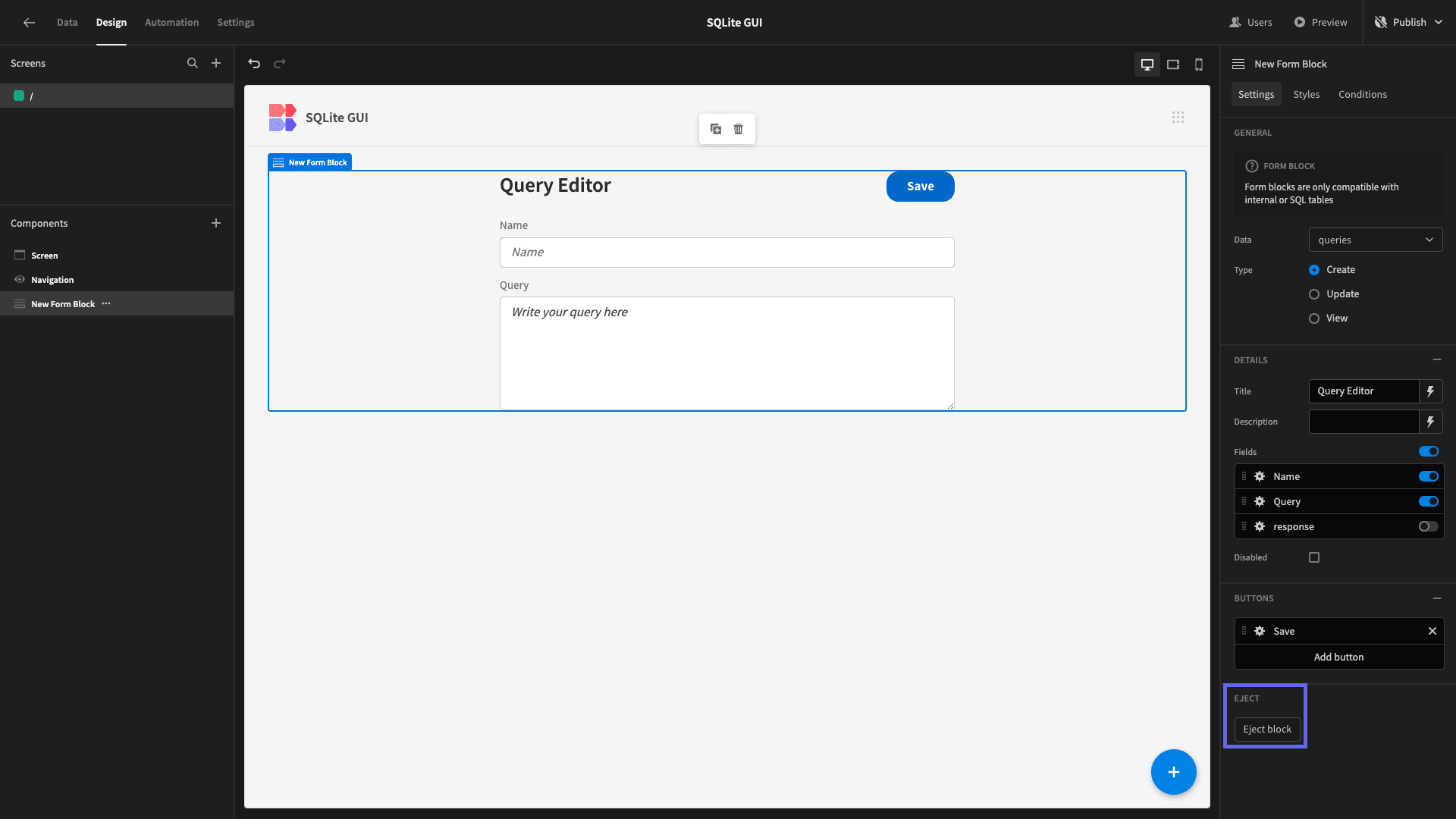
Task: Open the Conditions tab
Action: pos(1363,94)
